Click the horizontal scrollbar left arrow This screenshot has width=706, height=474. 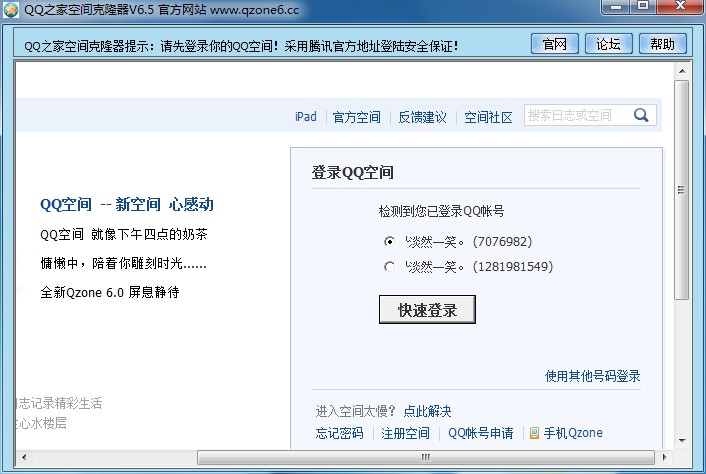point(23,457)
